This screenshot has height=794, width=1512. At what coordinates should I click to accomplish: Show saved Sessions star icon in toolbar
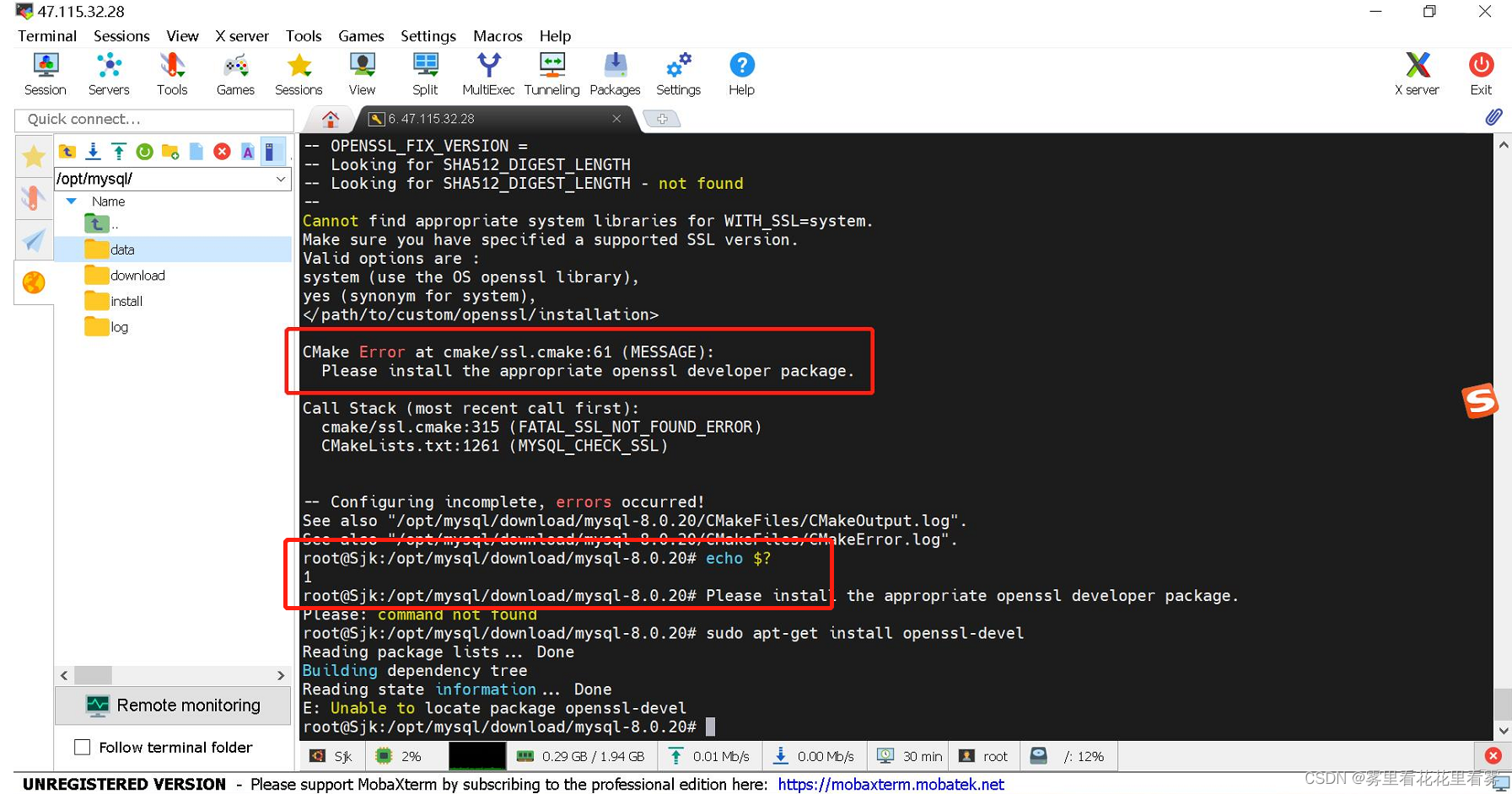pos(299,74)
